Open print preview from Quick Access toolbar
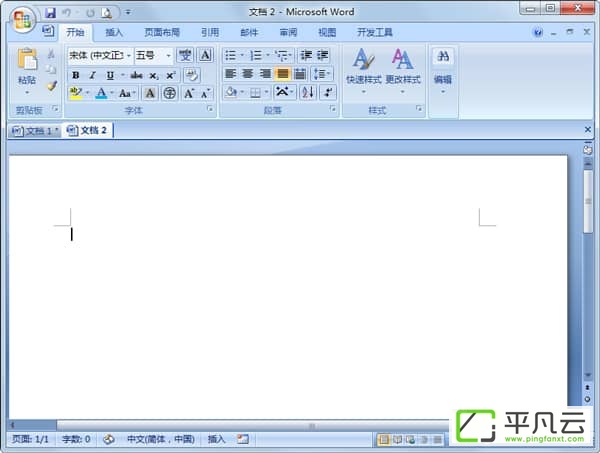Image resolution: width=600 pixels, height=453 pixels. [106, 13]
